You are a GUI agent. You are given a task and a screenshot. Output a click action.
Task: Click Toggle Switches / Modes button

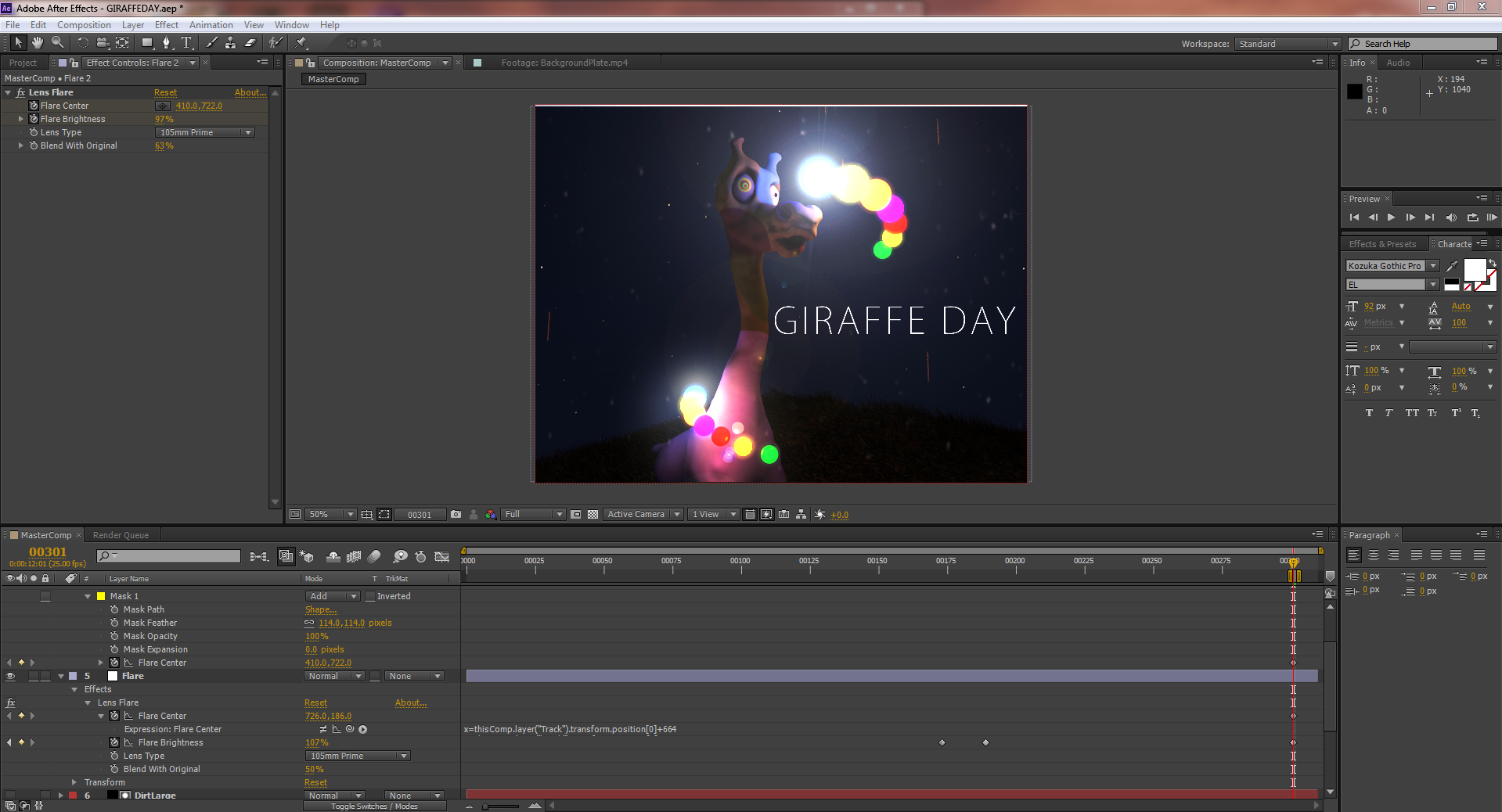pos(374,806)
